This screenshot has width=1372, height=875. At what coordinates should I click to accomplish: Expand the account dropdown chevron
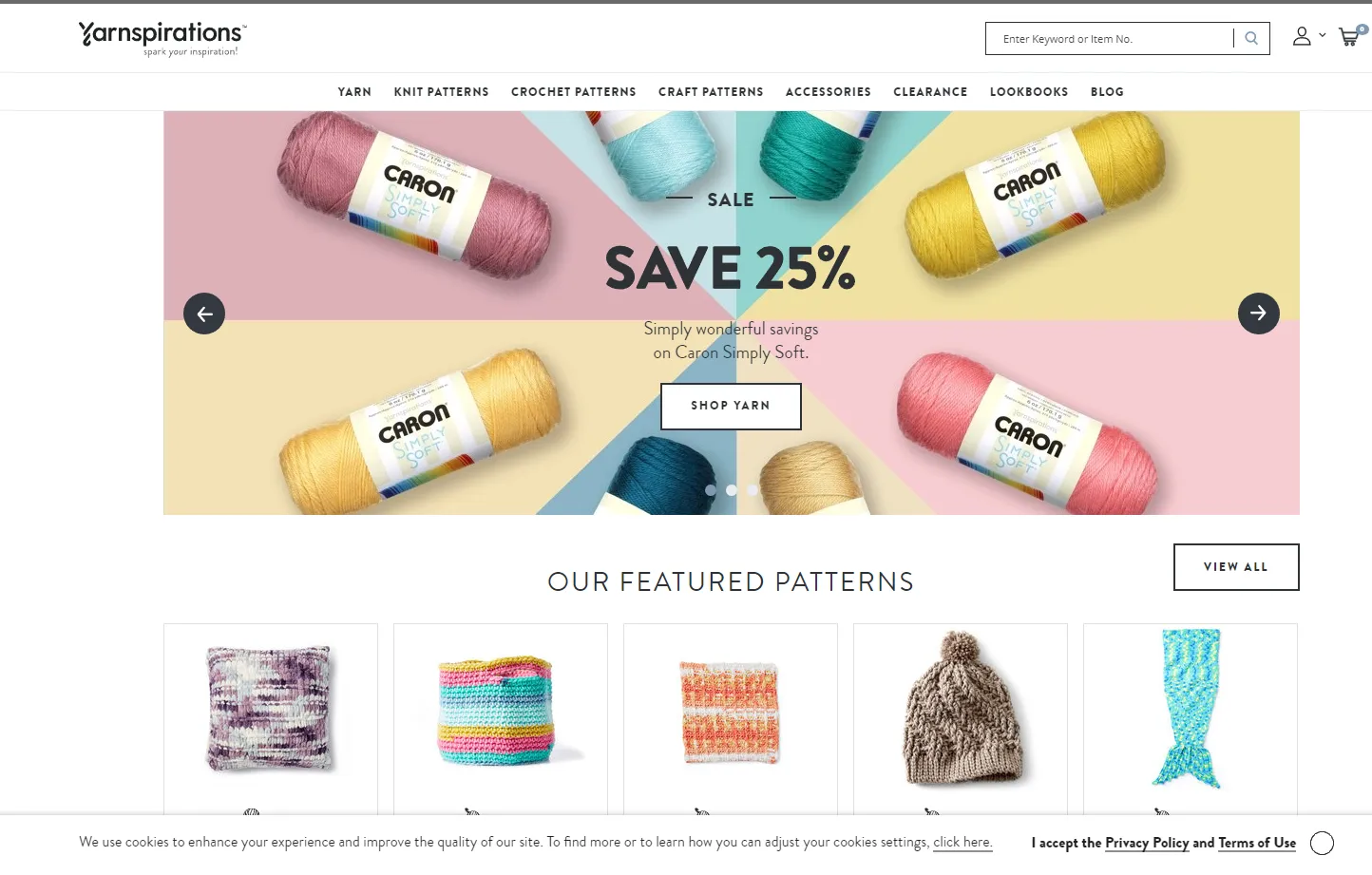click(x=1322, y=35)
